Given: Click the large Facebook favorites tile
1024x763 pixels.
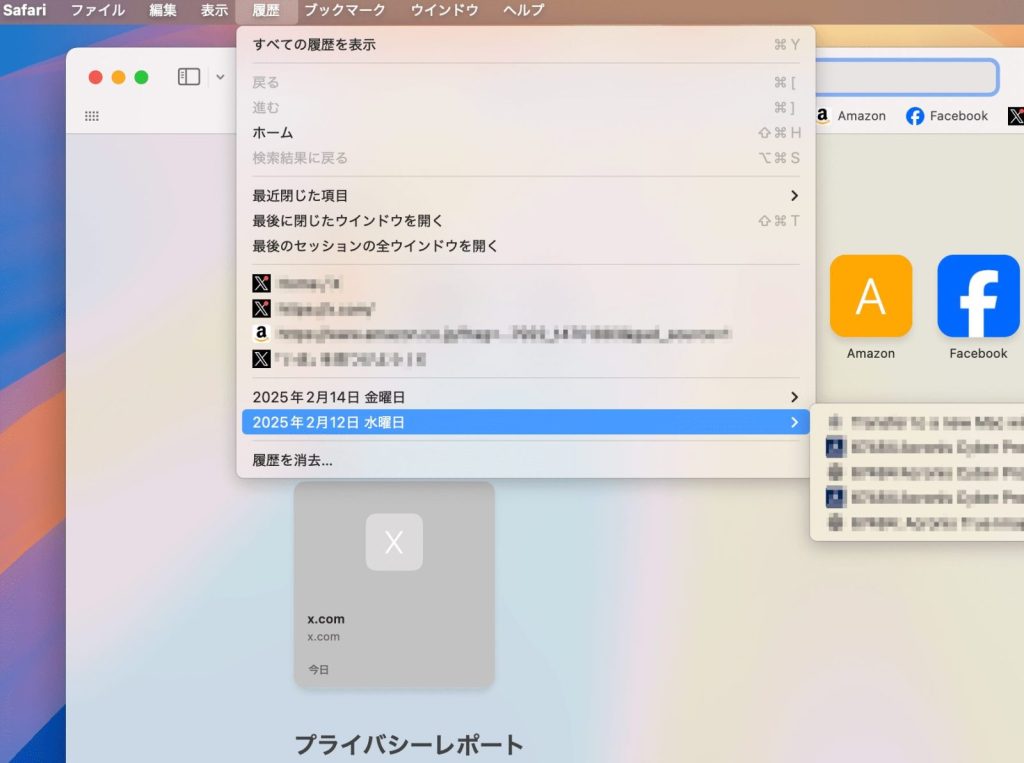Looking at the screenshot, I should click(978, 296).
